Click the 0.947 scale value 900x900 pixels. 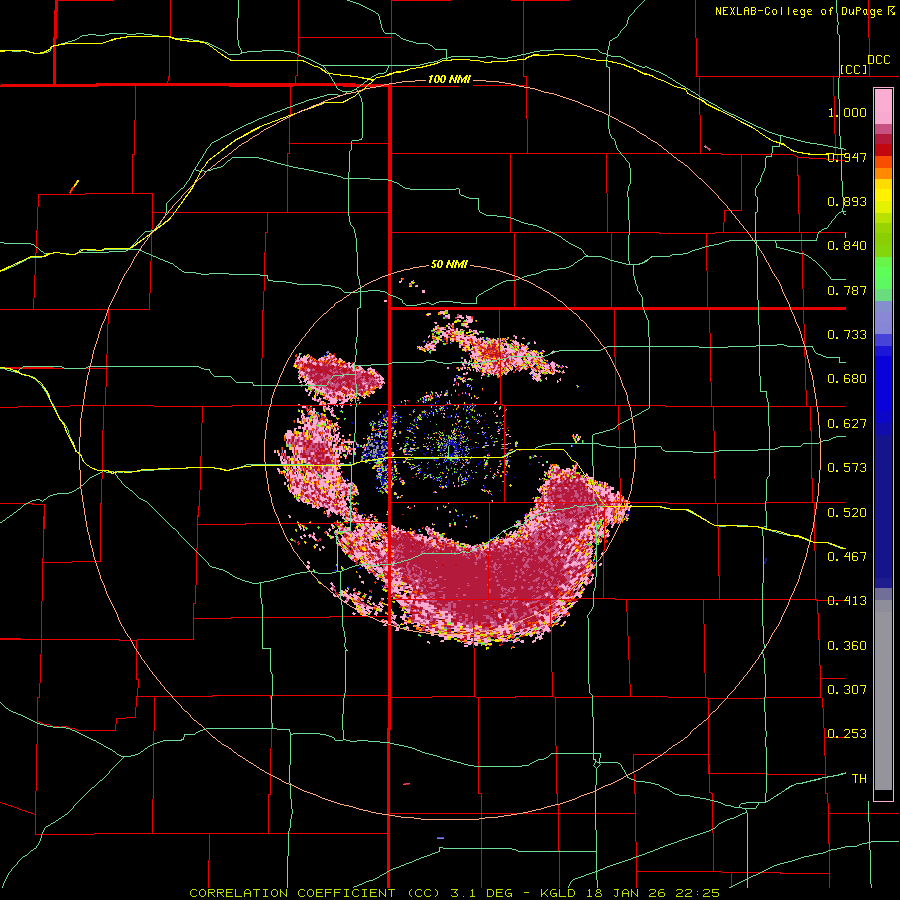847,157
